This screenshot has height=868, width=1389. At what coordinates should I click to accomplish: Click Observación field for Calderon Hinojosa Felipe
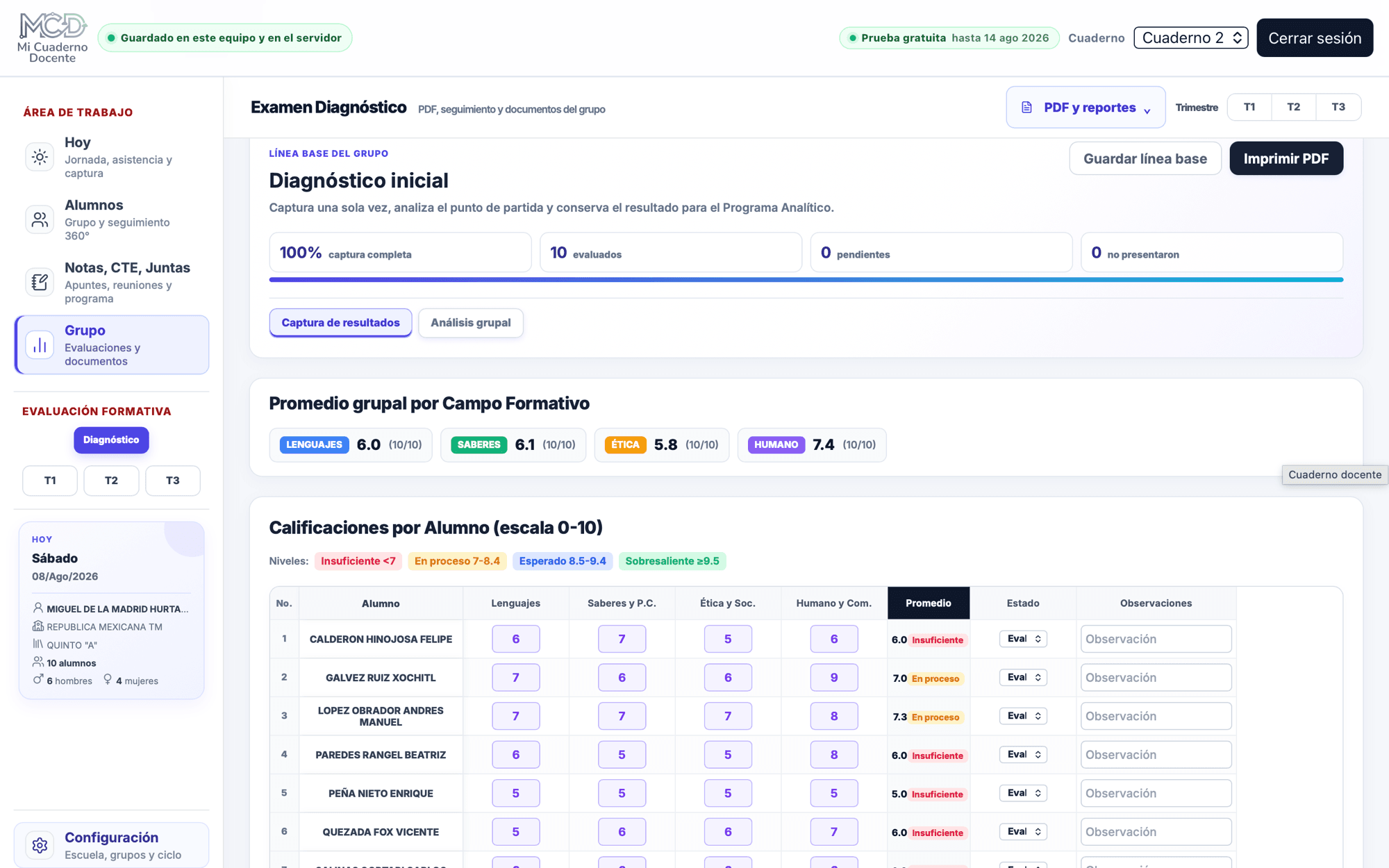pos(1156,639)
